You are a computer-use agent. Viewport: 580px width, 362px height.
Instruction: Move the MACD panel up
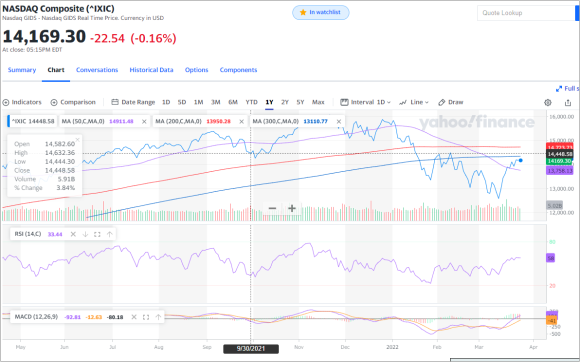pyautogui.click(x=158, y=317)
